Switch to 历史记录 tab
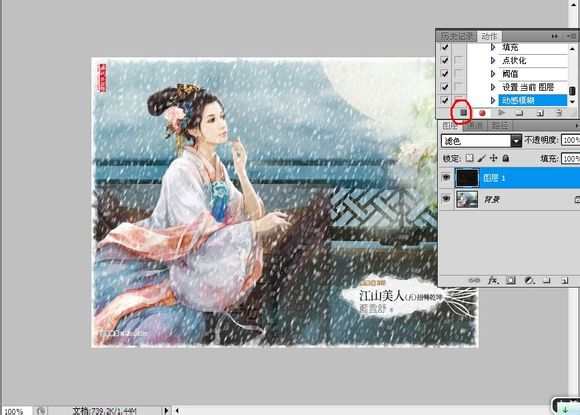The image size is (580, 415). [x=457, y=36]
